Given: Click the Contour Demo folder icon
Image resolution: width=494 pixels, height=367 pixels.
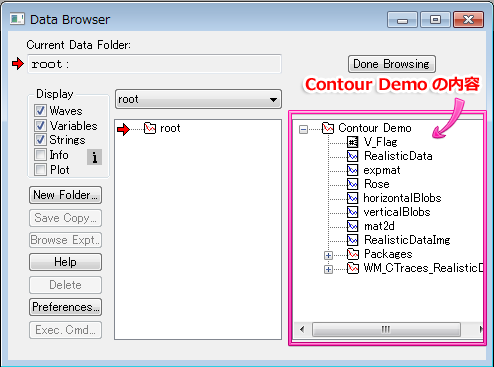Looking at the screenshot, I should click(x=328, y=128).
